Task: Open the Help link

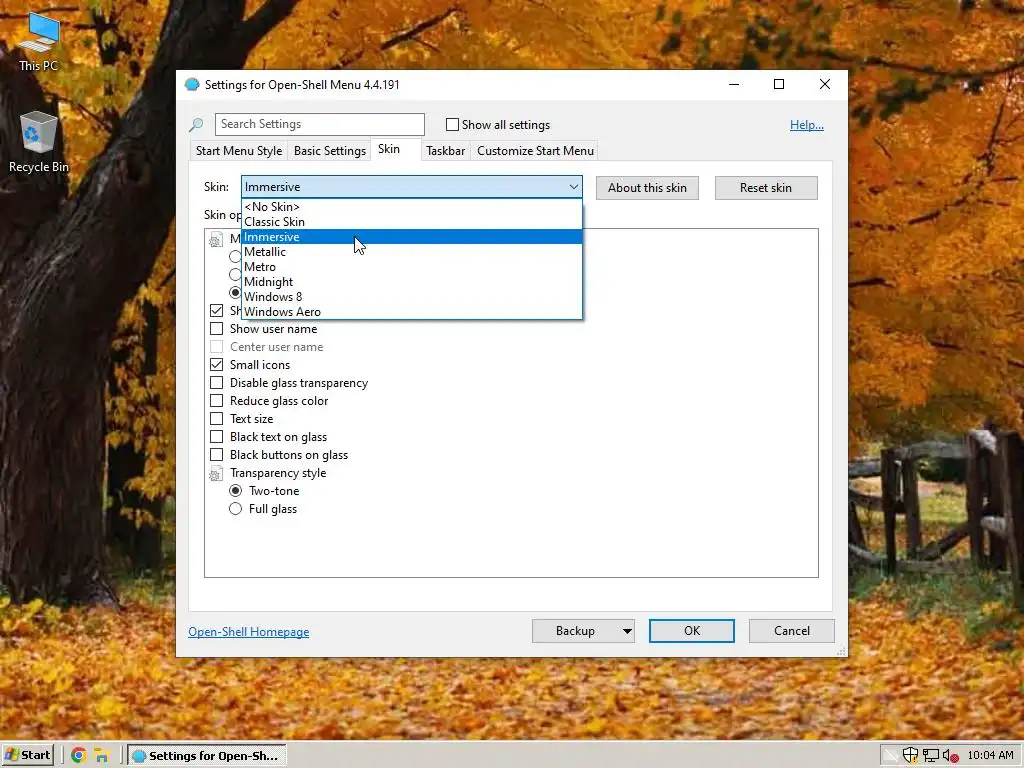Action: point(807,125)
